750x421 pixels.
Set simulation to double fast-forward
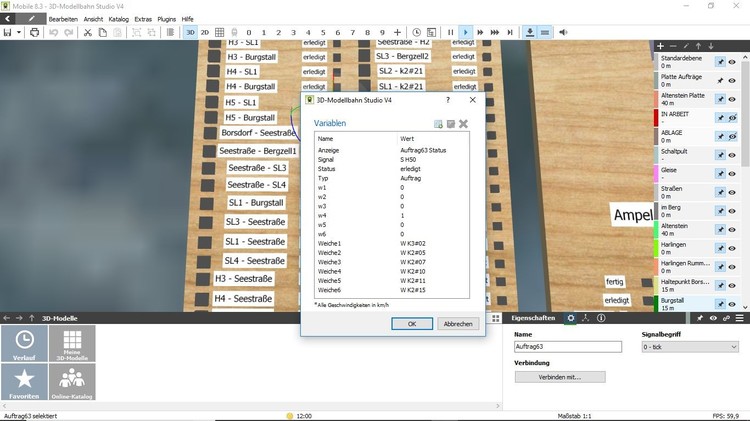tap(480, 33)
